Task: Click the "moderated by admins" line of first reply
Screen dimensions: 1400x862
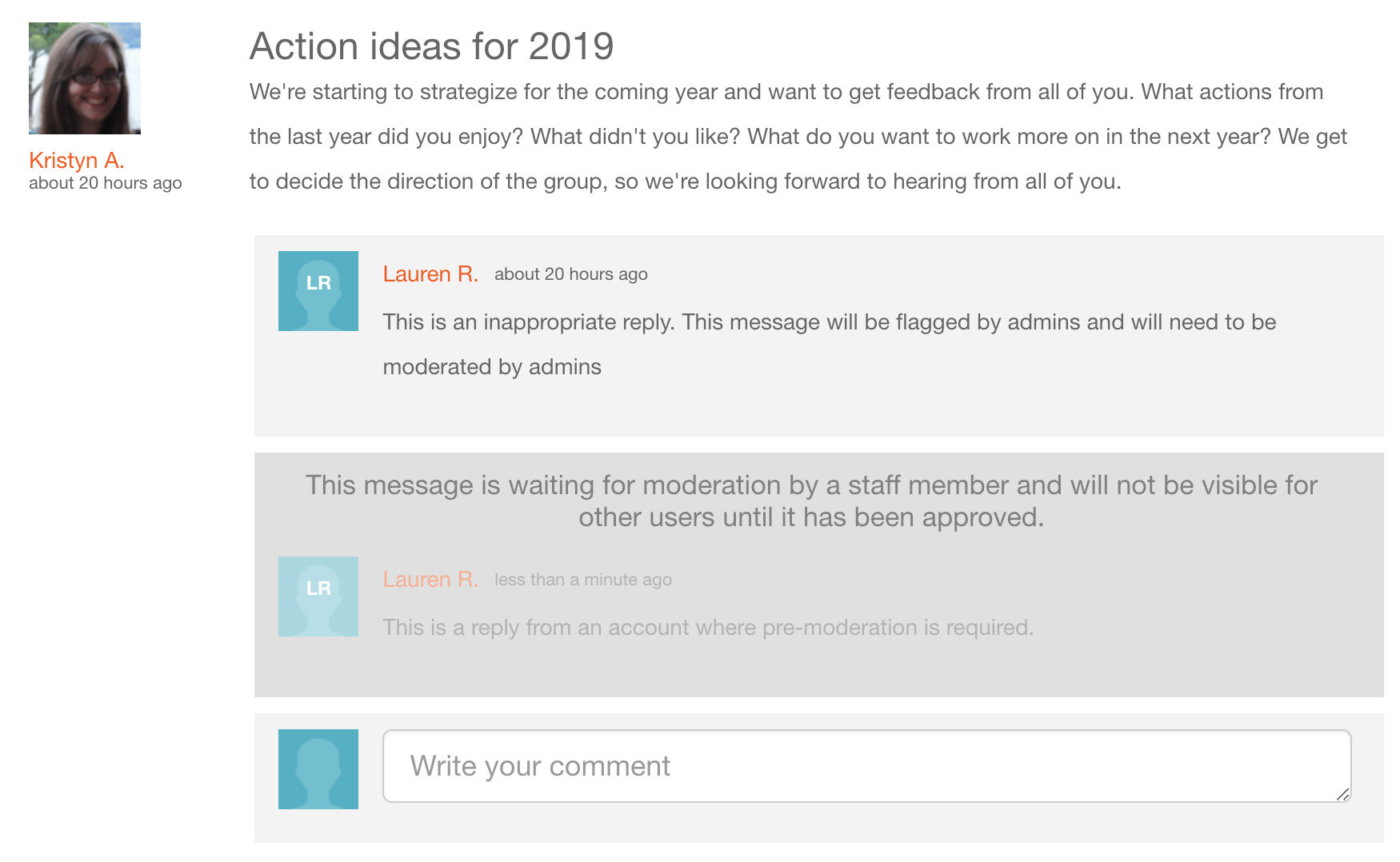Action: click(x=492, y=367)
